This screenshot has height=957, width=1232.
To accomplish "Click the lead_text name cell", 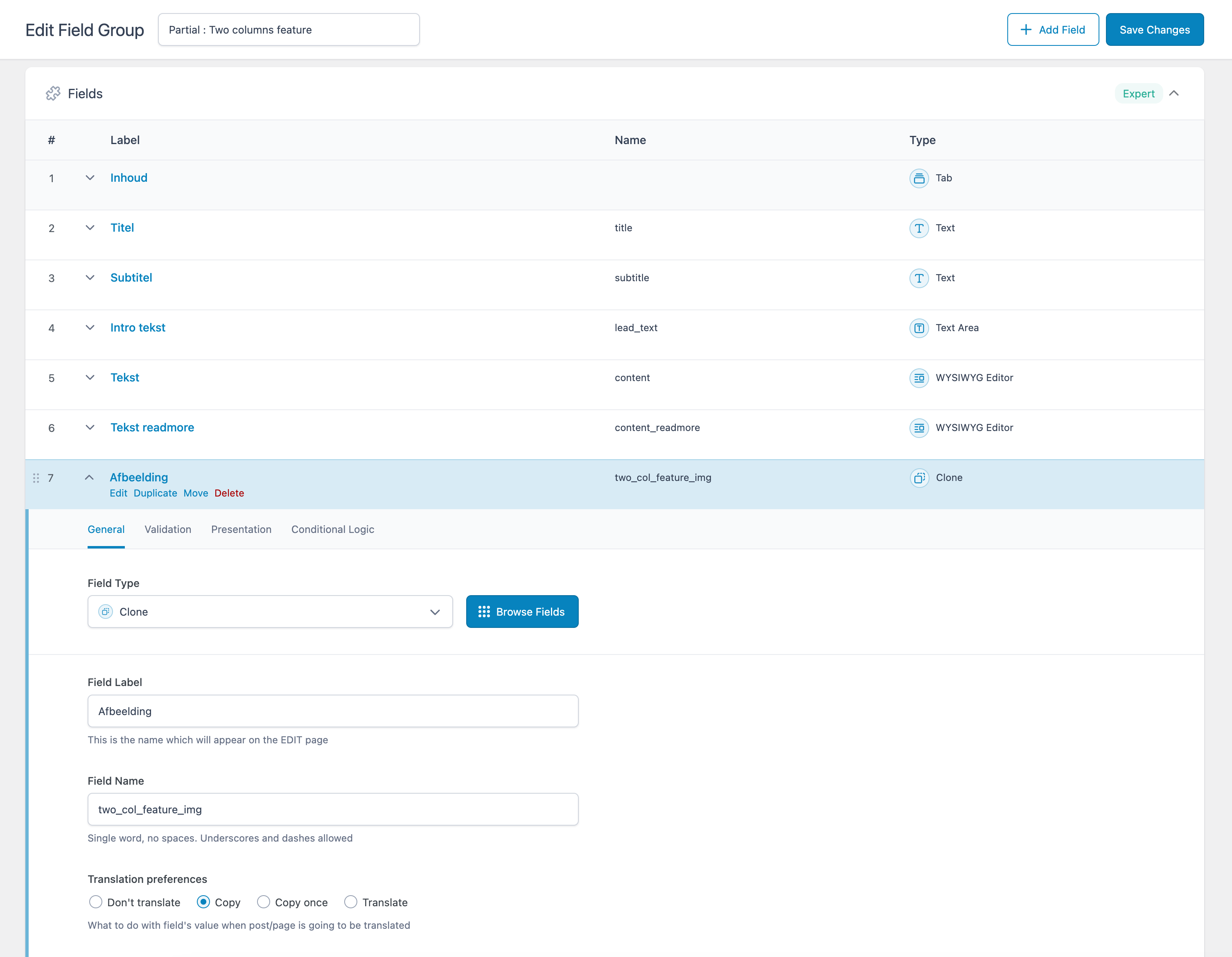I will click(x=636, y=328).
